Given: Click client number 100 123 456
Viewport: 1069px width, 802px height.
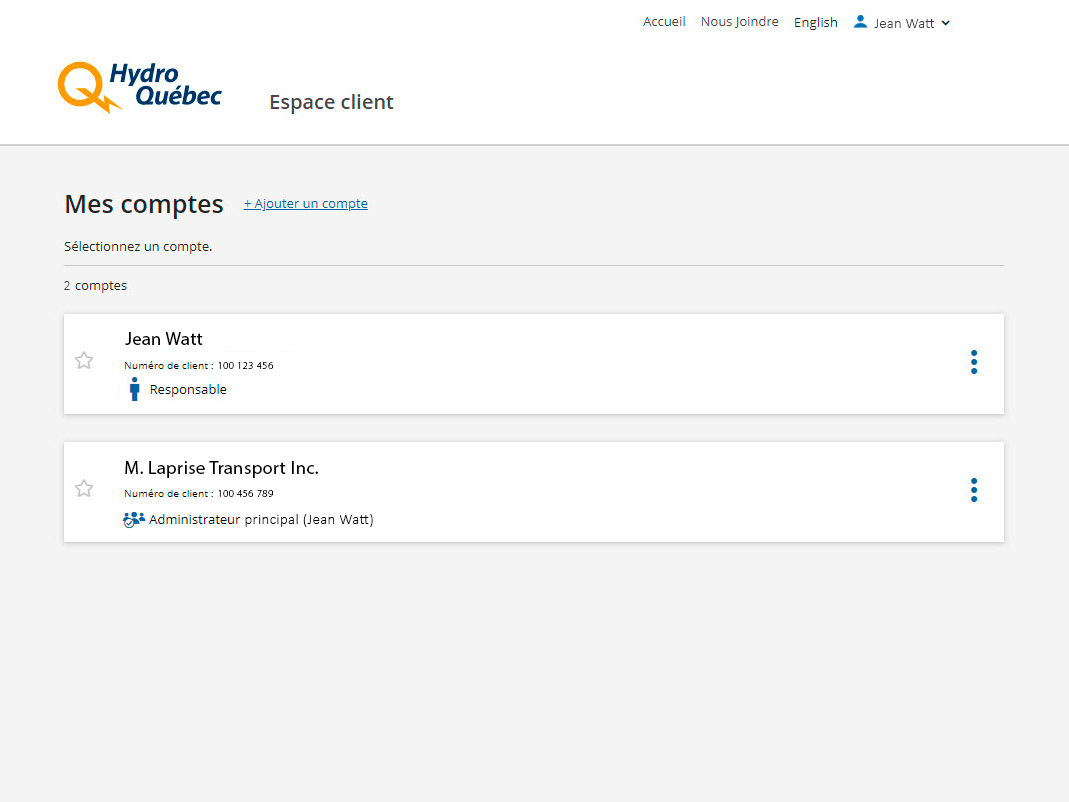Looking at the screenshot, I should (245, 366).
